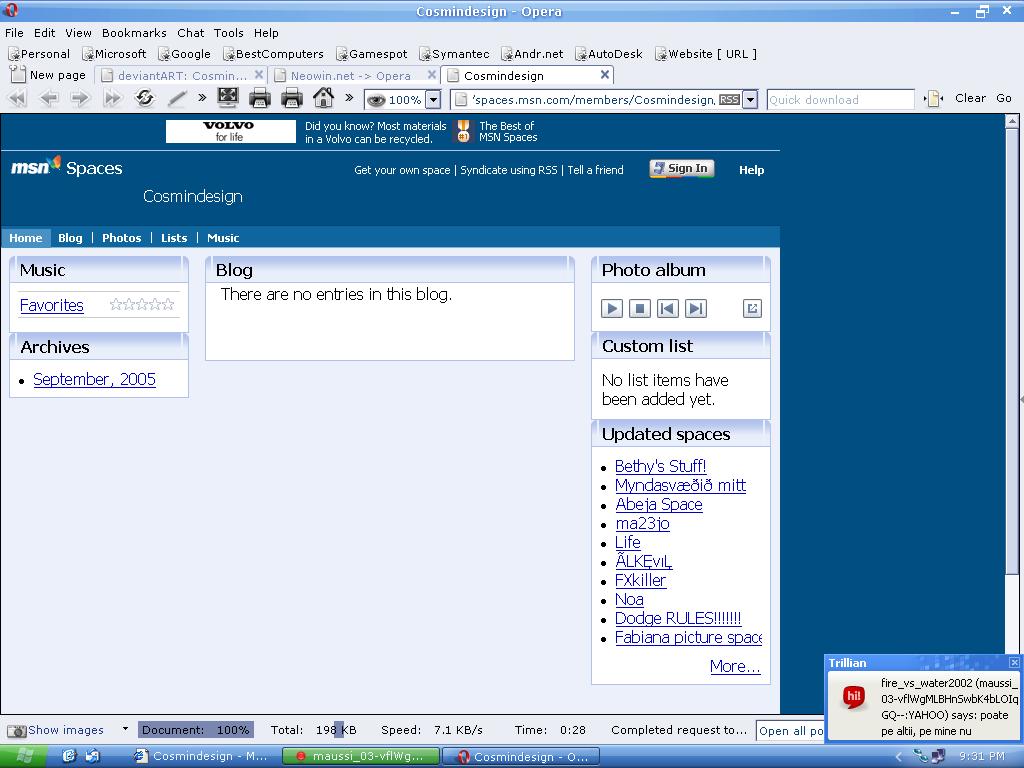
Task: Click the Clear button
Action: tap(970, 98)
